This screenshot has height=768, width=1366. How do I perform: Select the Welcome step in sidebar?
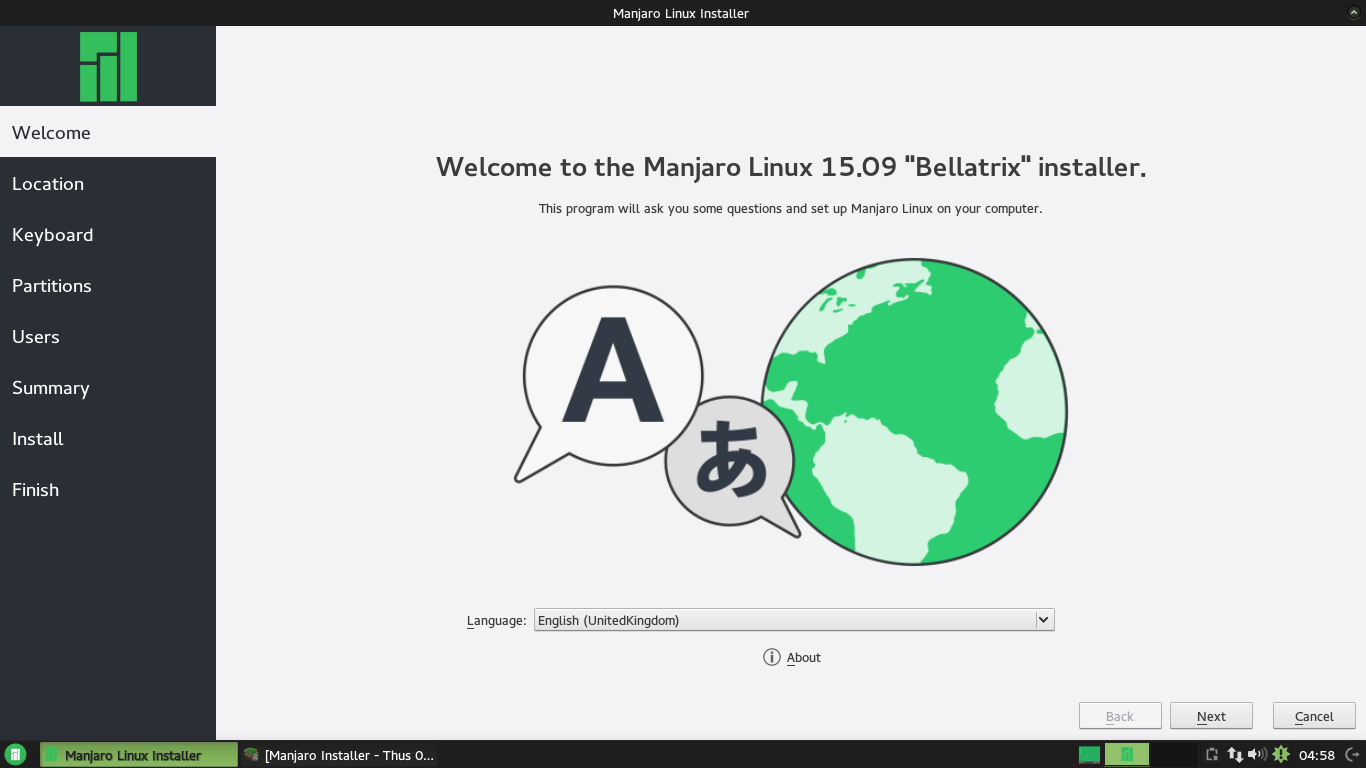tap(108, 132)
